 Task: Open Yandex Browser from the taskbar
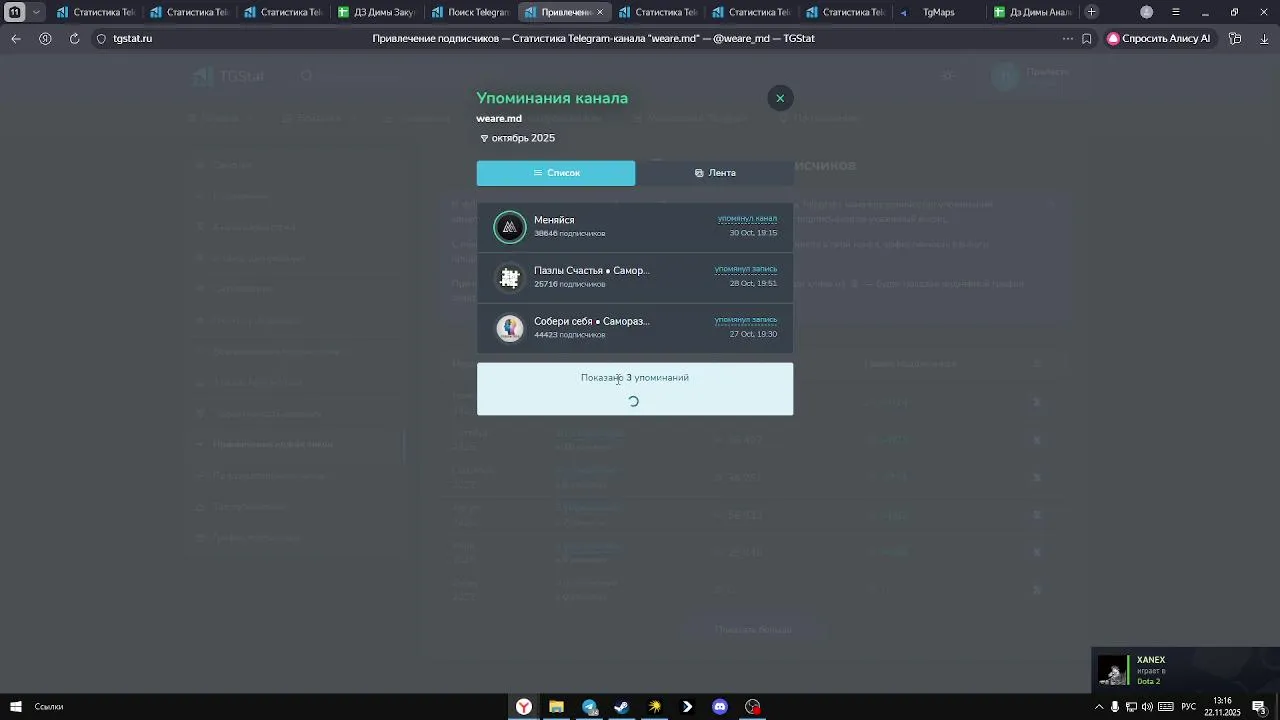[x=523, y=707]
